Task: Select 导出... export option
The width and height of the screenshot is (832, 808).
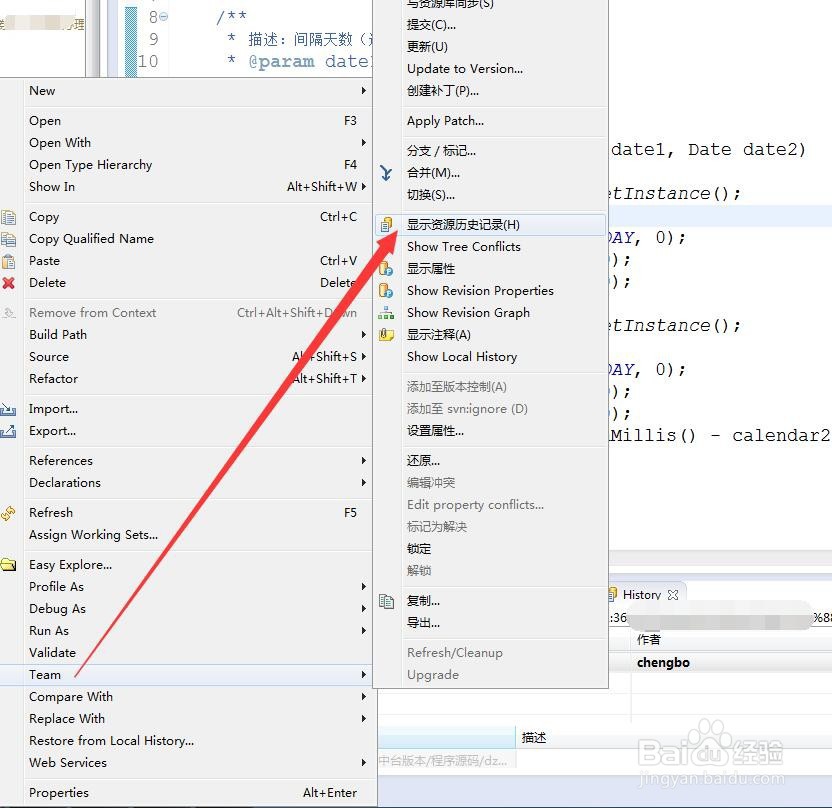Action: [x=490, y=623]
